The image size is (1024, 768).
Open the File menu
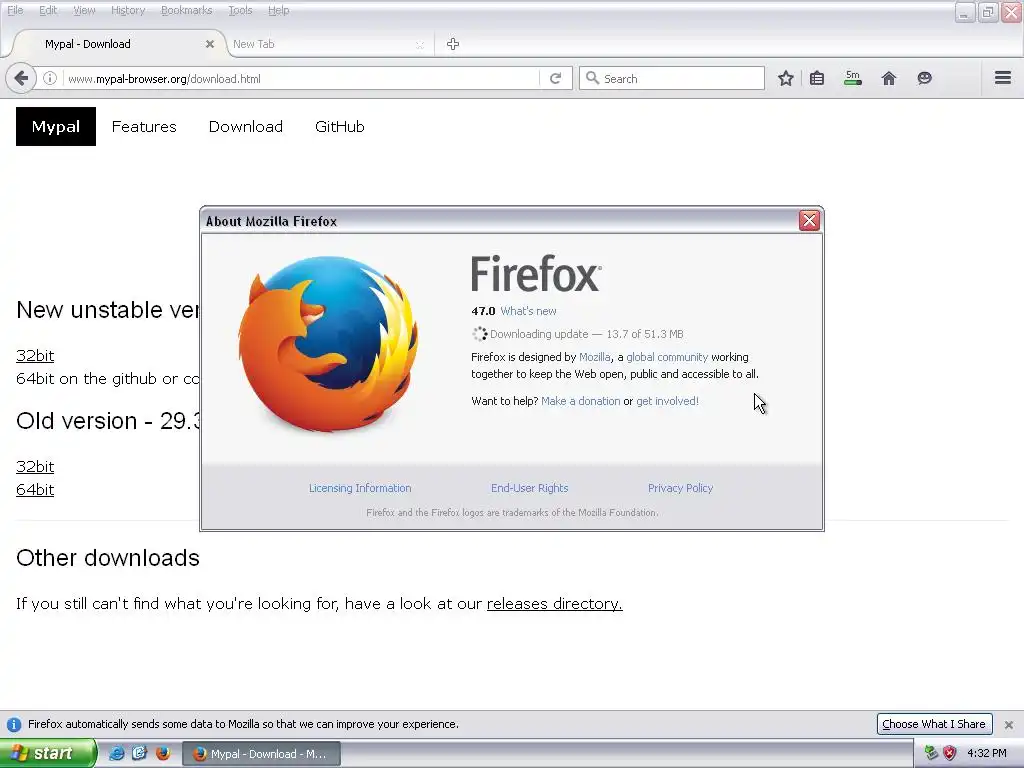[x=15, y=10]
